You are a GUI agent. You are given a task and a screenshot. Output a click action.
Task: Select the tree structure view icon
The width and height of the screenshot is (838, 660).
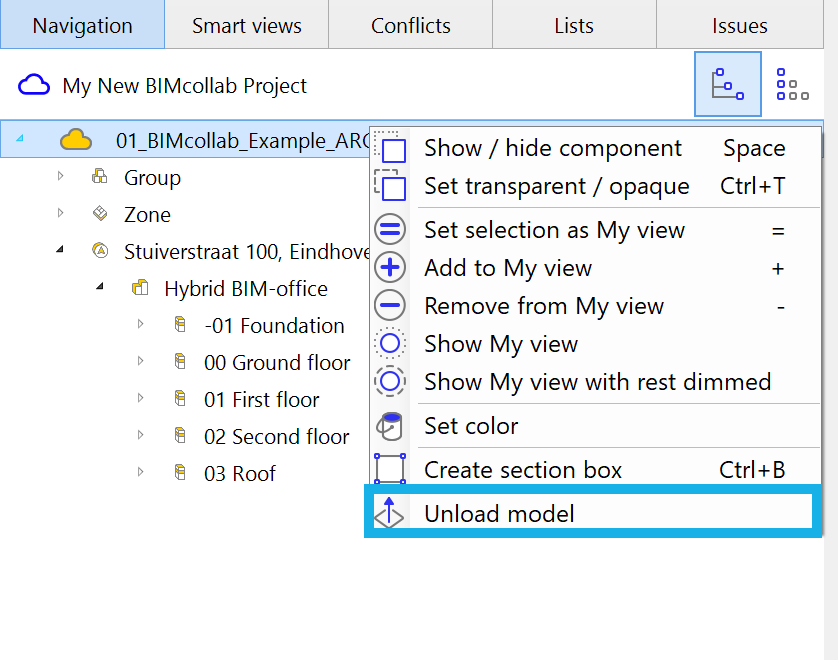coord(727,84)
